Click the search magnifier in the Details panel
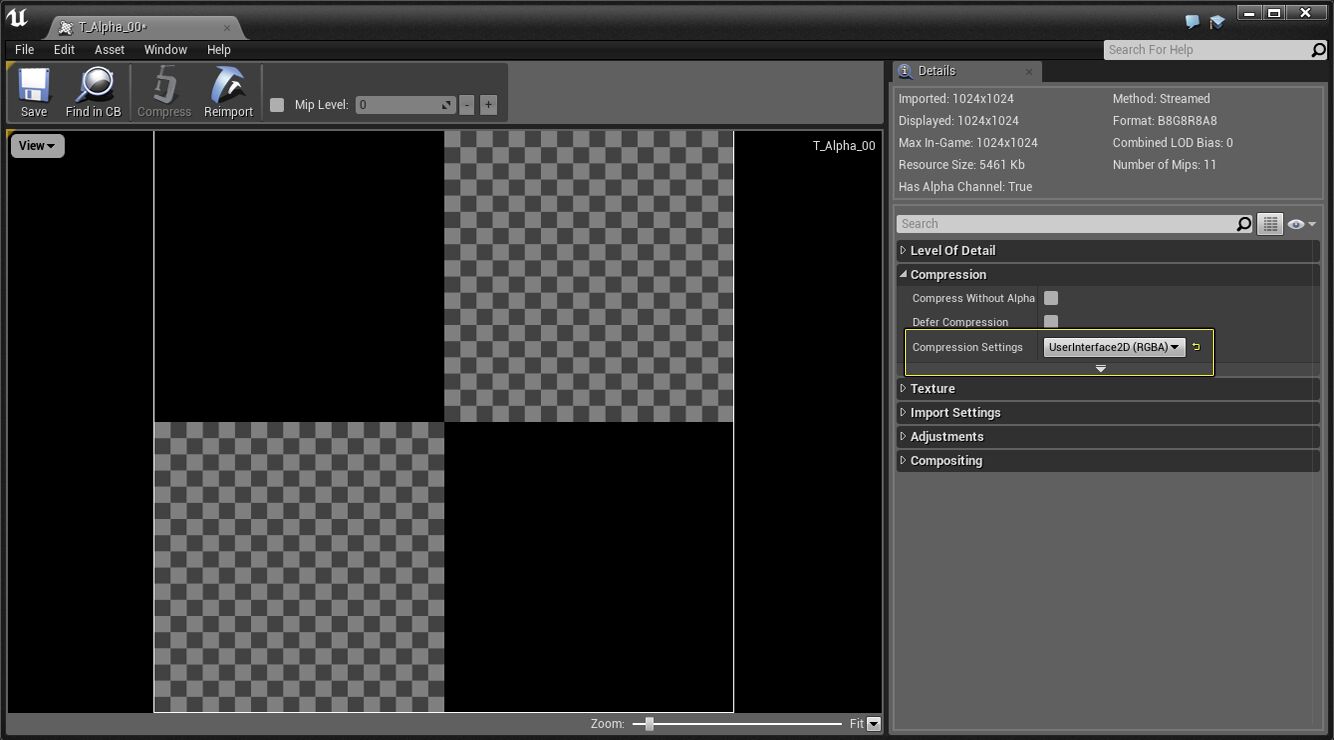Image resolution: width=1334 pixels, height=740 pixels. coord(1242,223)
